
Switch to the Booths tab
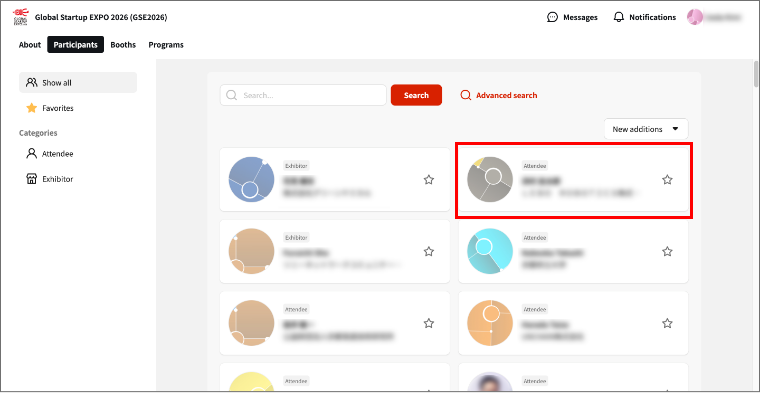click(x=123, y=45)
